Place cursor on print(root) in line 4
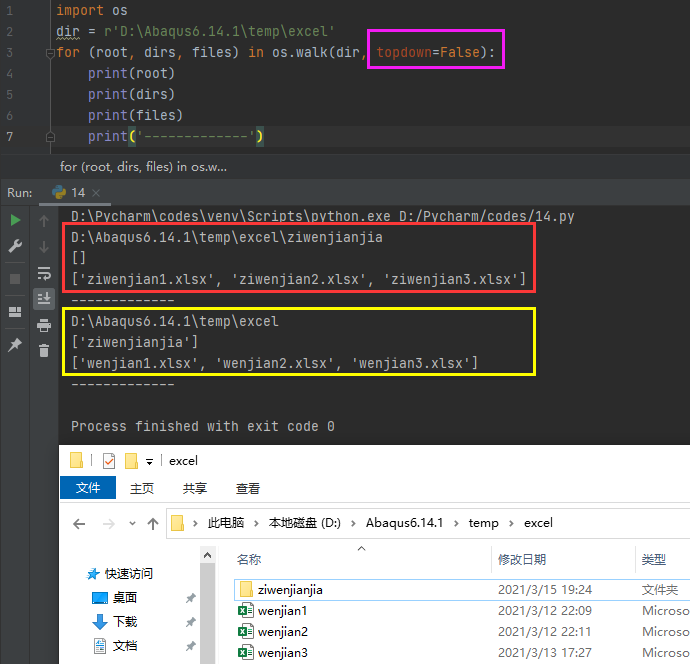The width and height of the screenshot is (690, 664). pyautogui.click(x=131, y=73)
